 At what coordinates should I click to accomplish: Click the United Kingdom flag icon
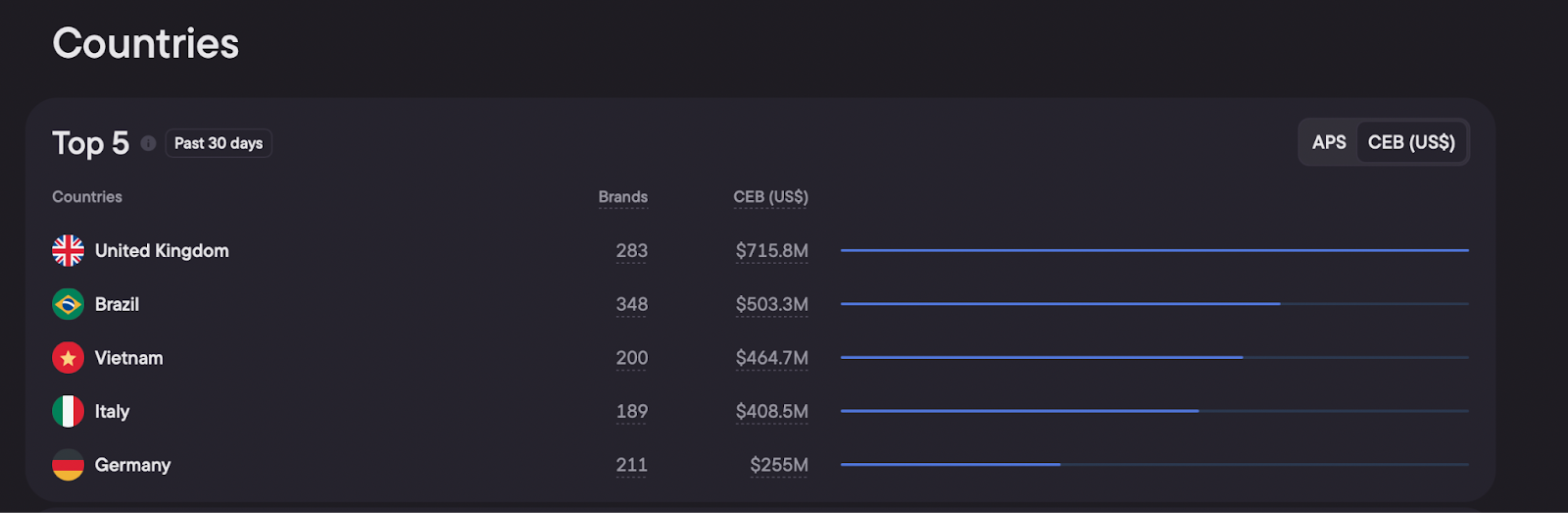point(68,251)
